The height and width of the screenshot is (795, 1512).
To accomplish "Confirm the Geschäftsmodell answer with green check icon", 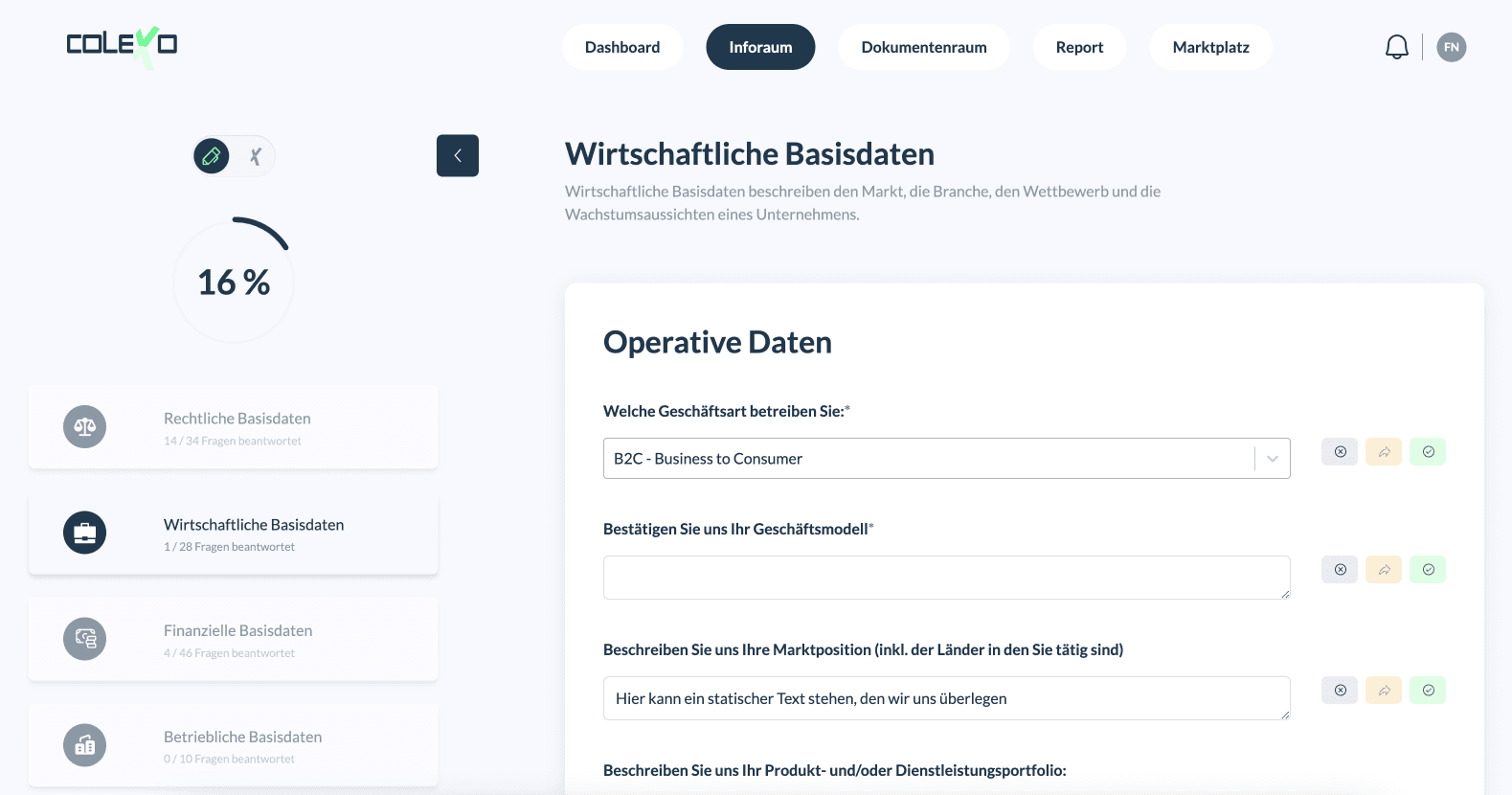I will click(1428, 570).
